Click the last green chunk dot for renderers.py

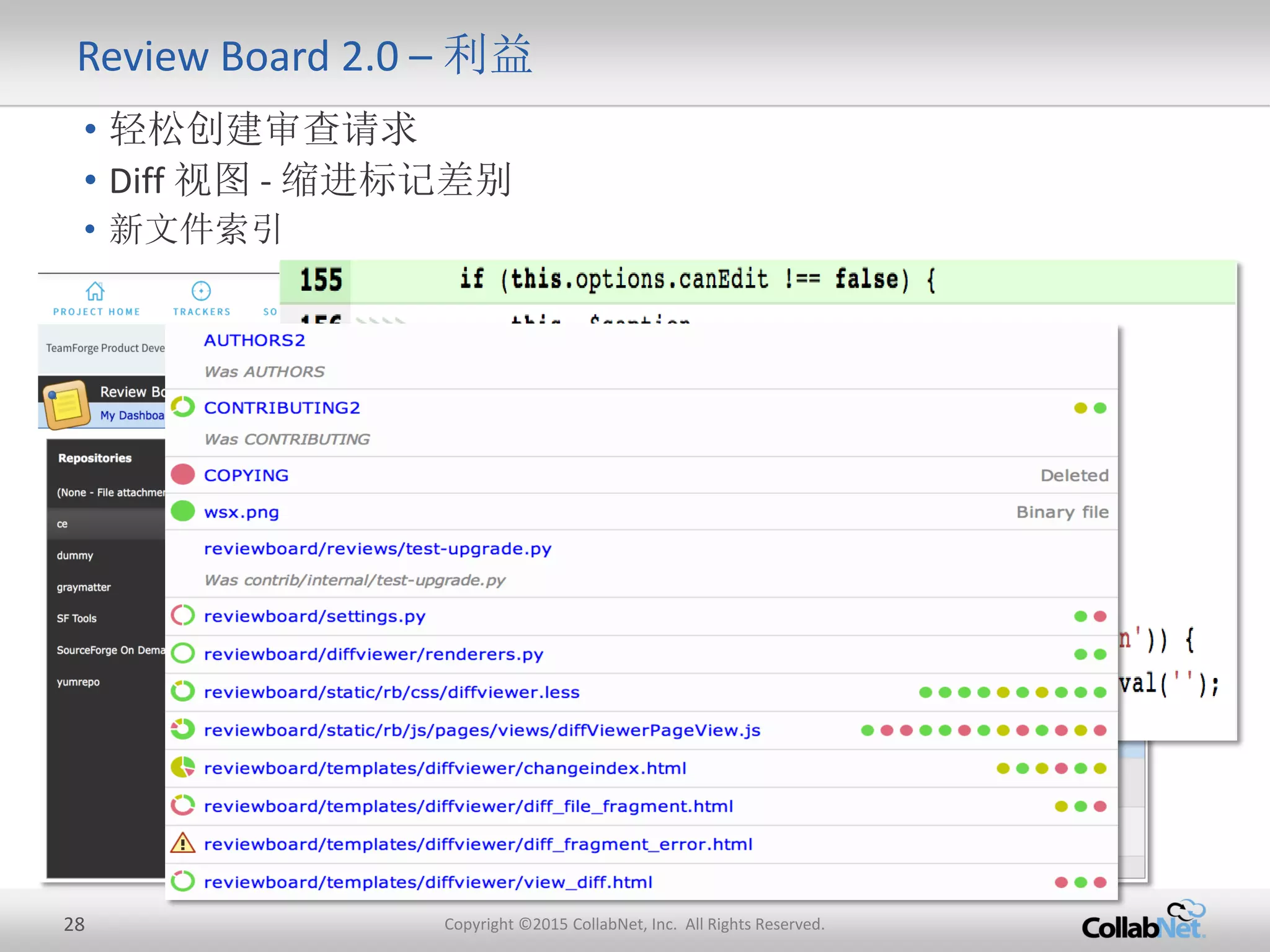[1100, 654]
